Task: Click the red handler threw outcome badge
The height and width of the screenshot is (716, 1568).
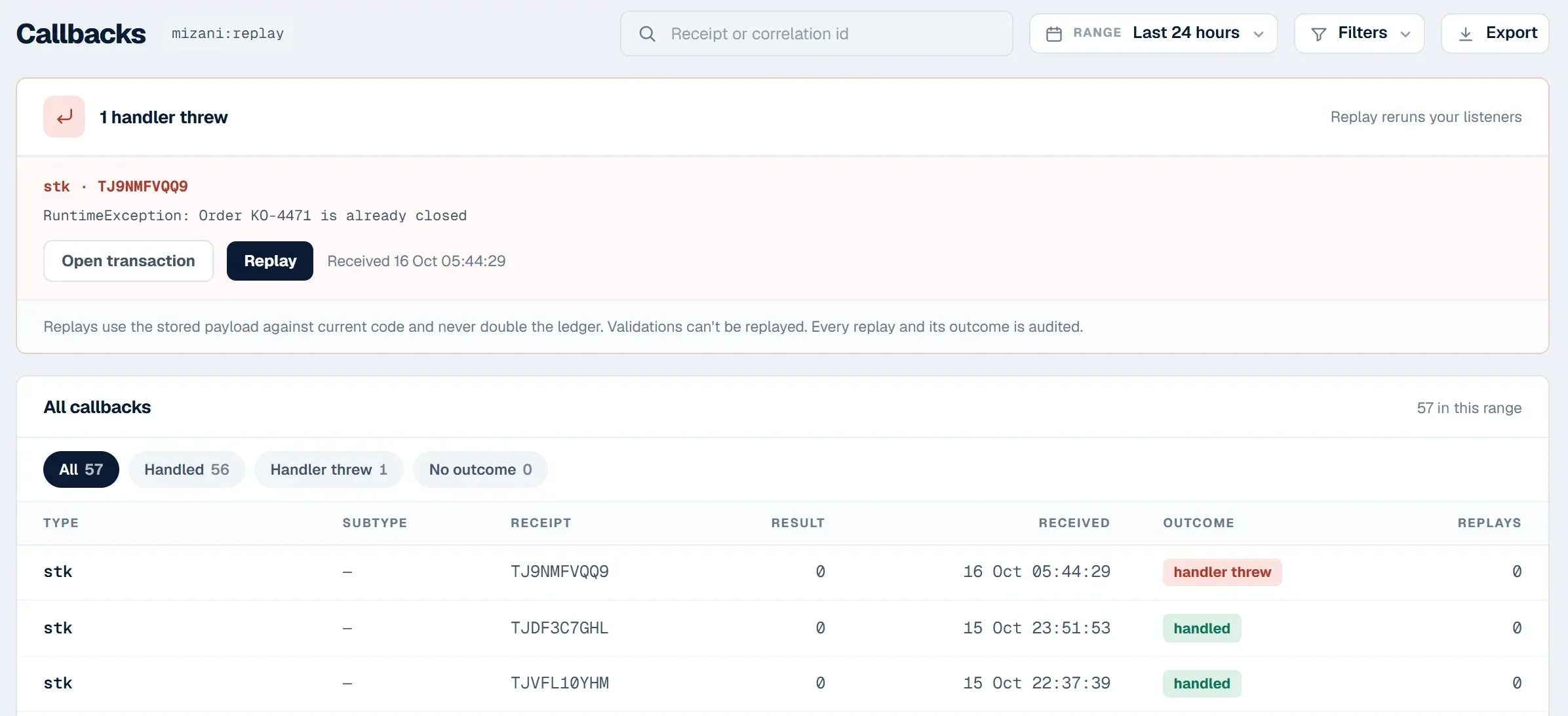Action: pyautogui.click(x=1223, y=572)
